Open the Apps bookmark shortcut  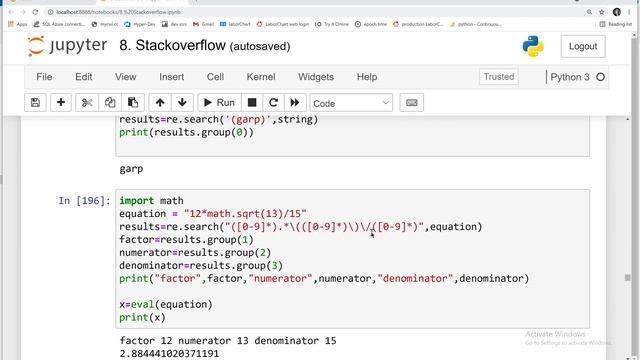[x=18, y=24]
